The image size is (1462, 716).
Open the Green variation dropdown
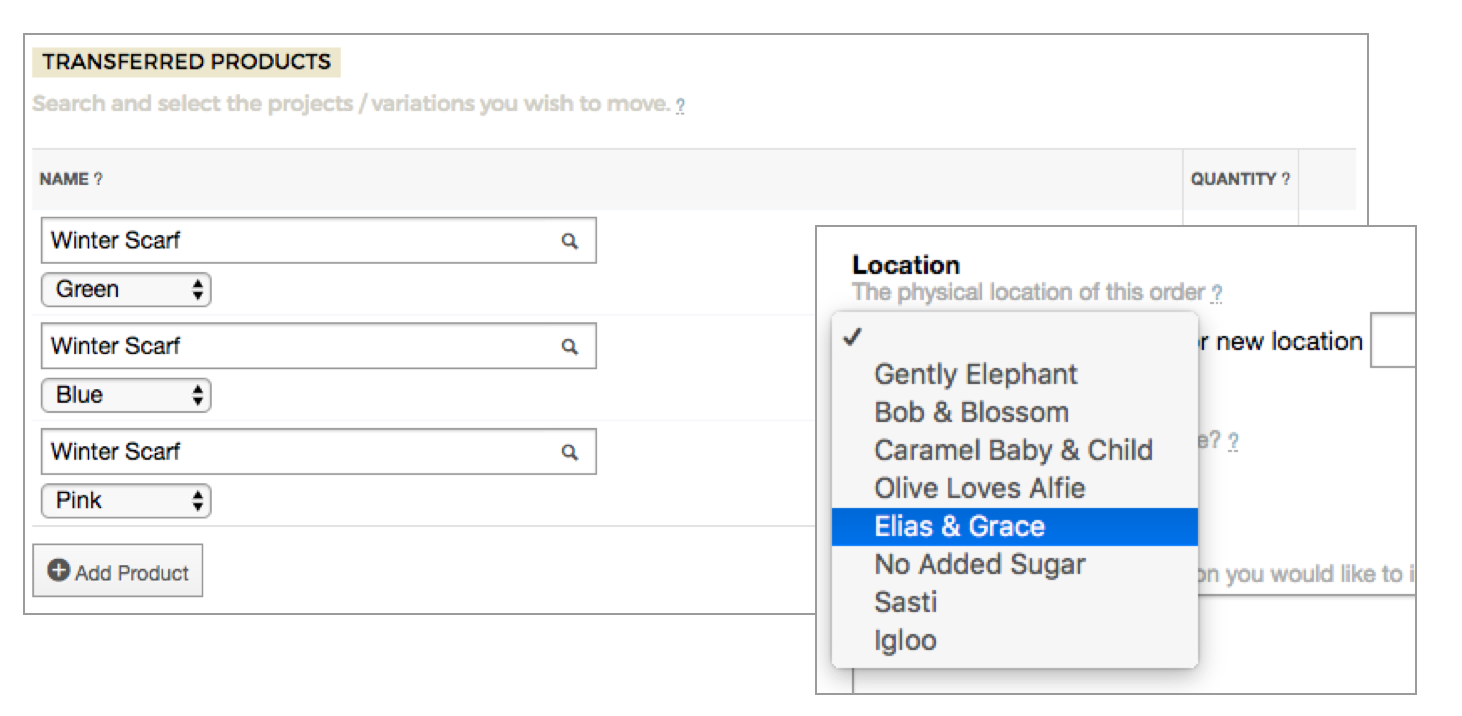click(126, 290)
